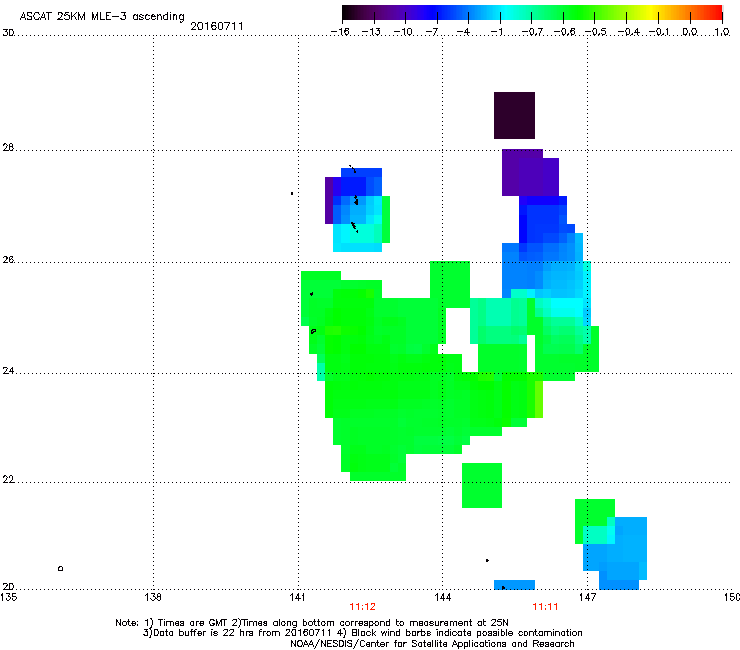Click the latitude axis label 28
This screenshot has width=740, height=650.
[x=8, y=147]
